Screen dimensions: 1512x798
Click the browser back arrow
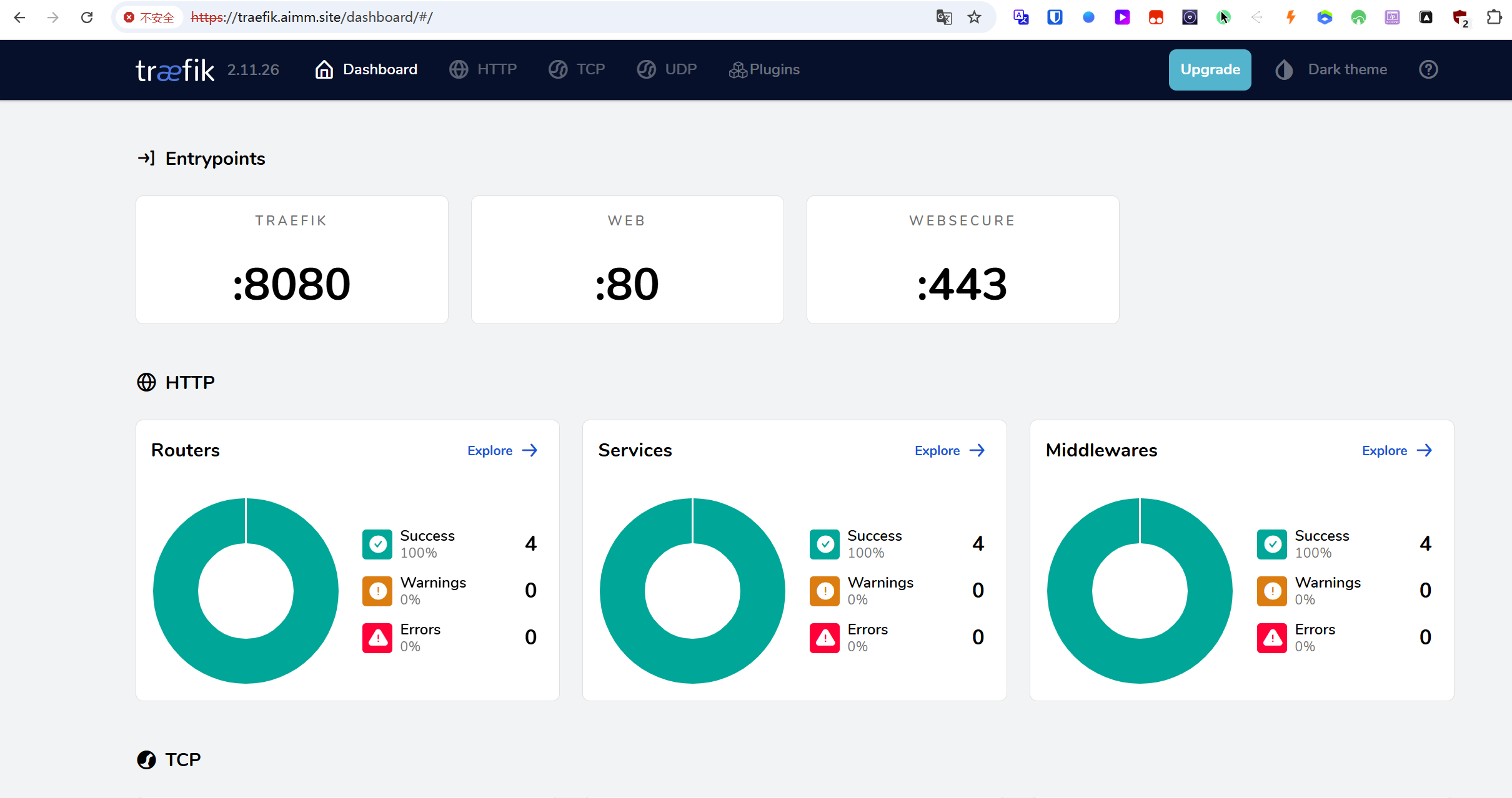pos(19,17)
